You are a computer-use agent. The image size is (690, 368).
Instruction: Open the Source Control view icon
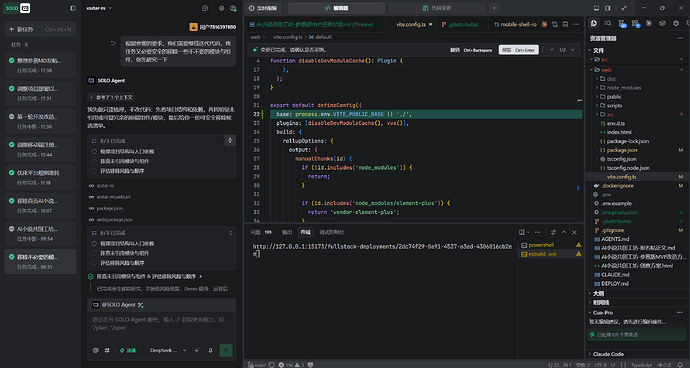622,23
